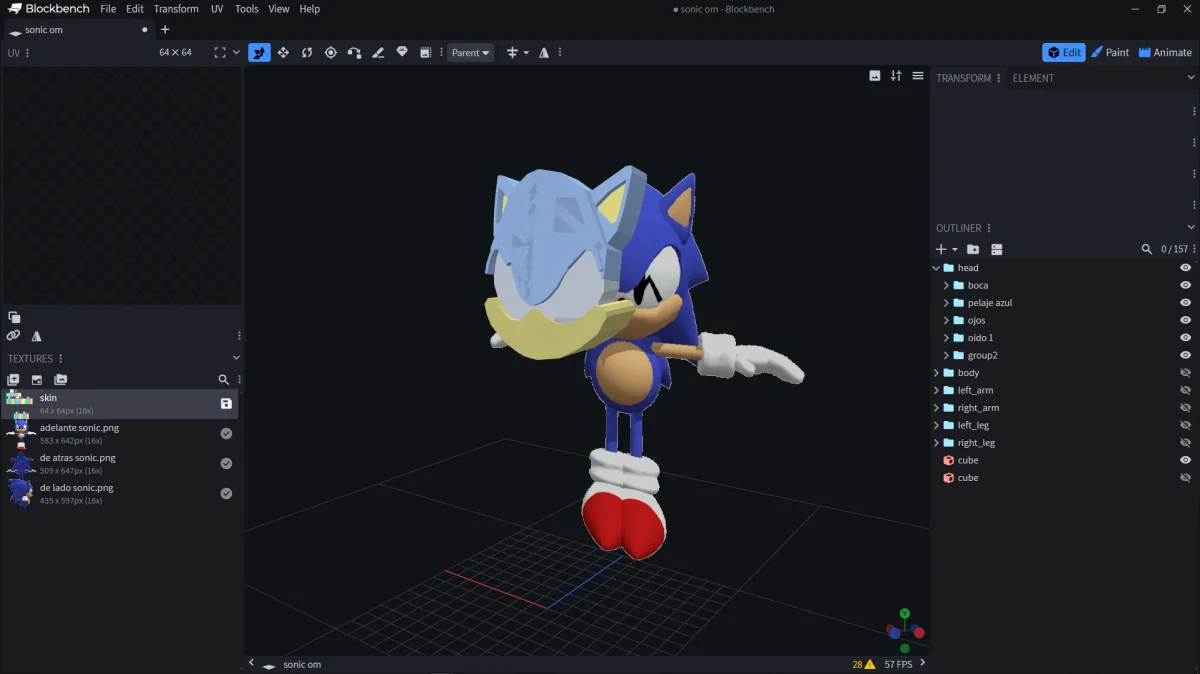Image resolution: width=1200 pixels, height=674 pixels.
Task: Expand the oido 1 group arrow
Action: (947, 338)
